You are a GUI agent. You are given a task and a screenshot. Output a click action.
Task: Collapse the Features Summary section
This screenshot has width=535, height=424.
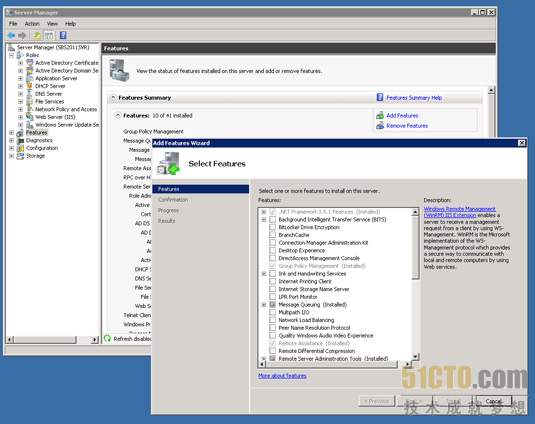113,98
